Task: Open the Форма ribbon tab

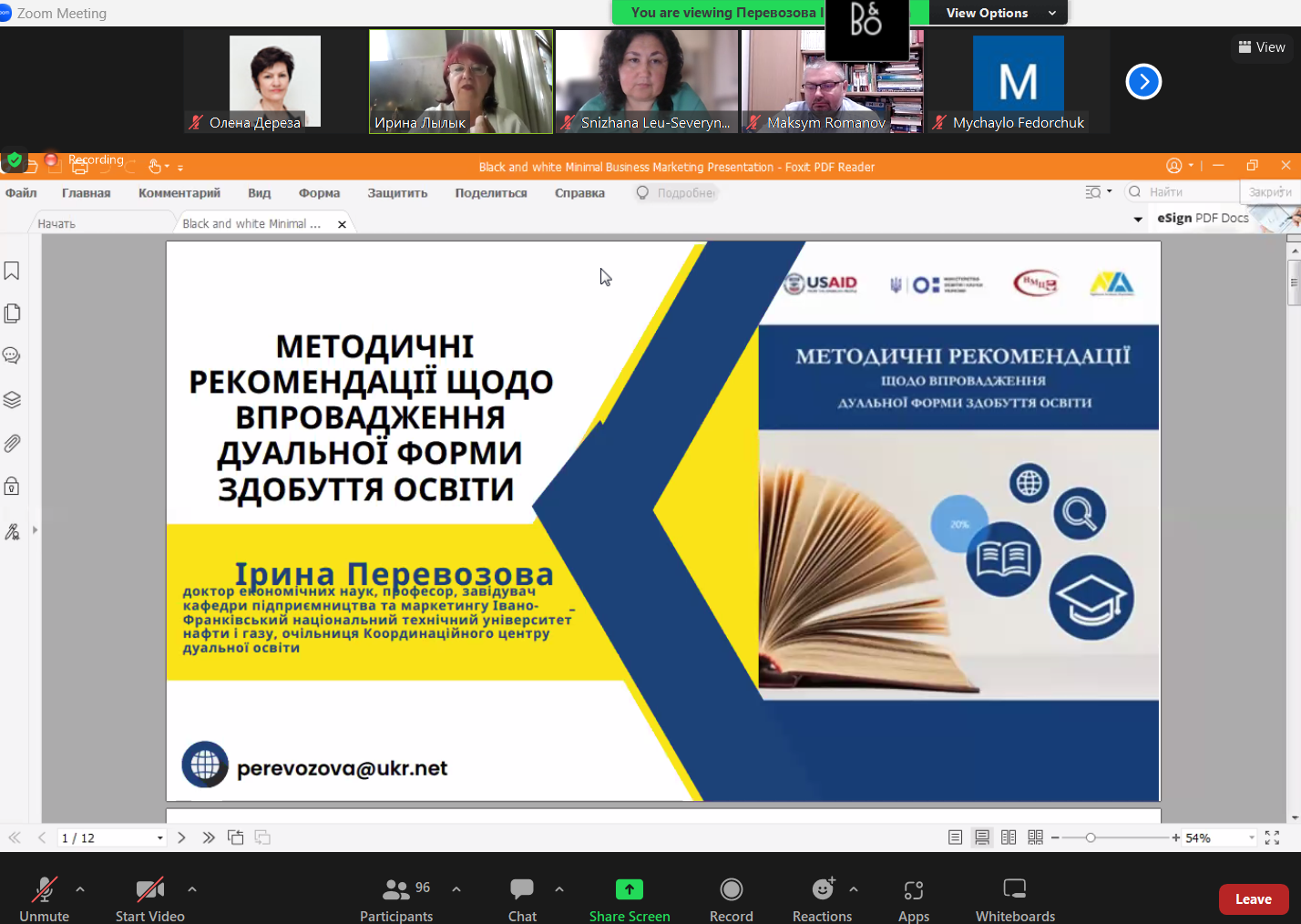Action: coord(320,193)
